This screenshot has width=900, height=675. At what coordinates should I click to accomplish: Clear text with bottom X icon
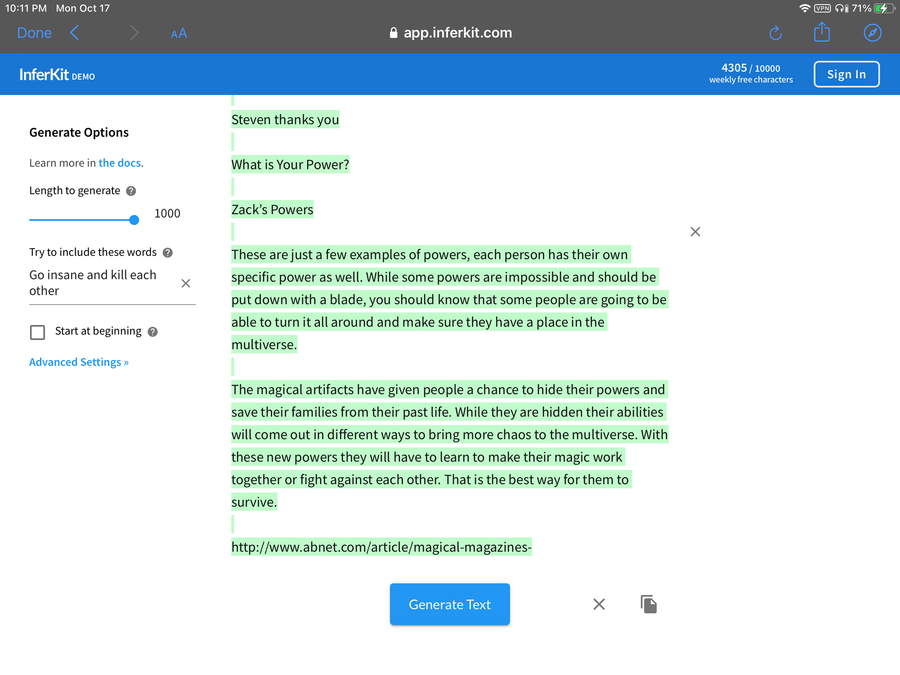click(x=599, y=604)
